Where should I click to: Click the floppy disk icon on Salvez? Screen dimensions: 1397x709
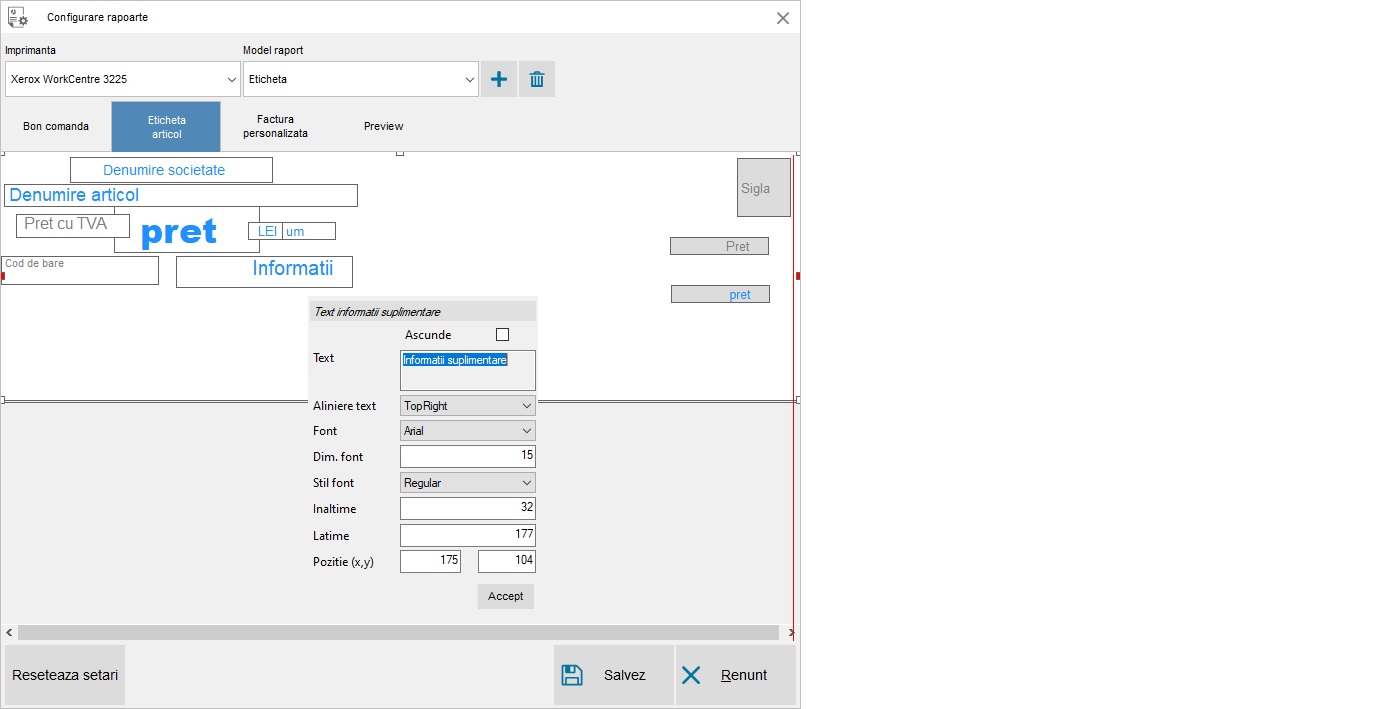click(x=572, y=675)
